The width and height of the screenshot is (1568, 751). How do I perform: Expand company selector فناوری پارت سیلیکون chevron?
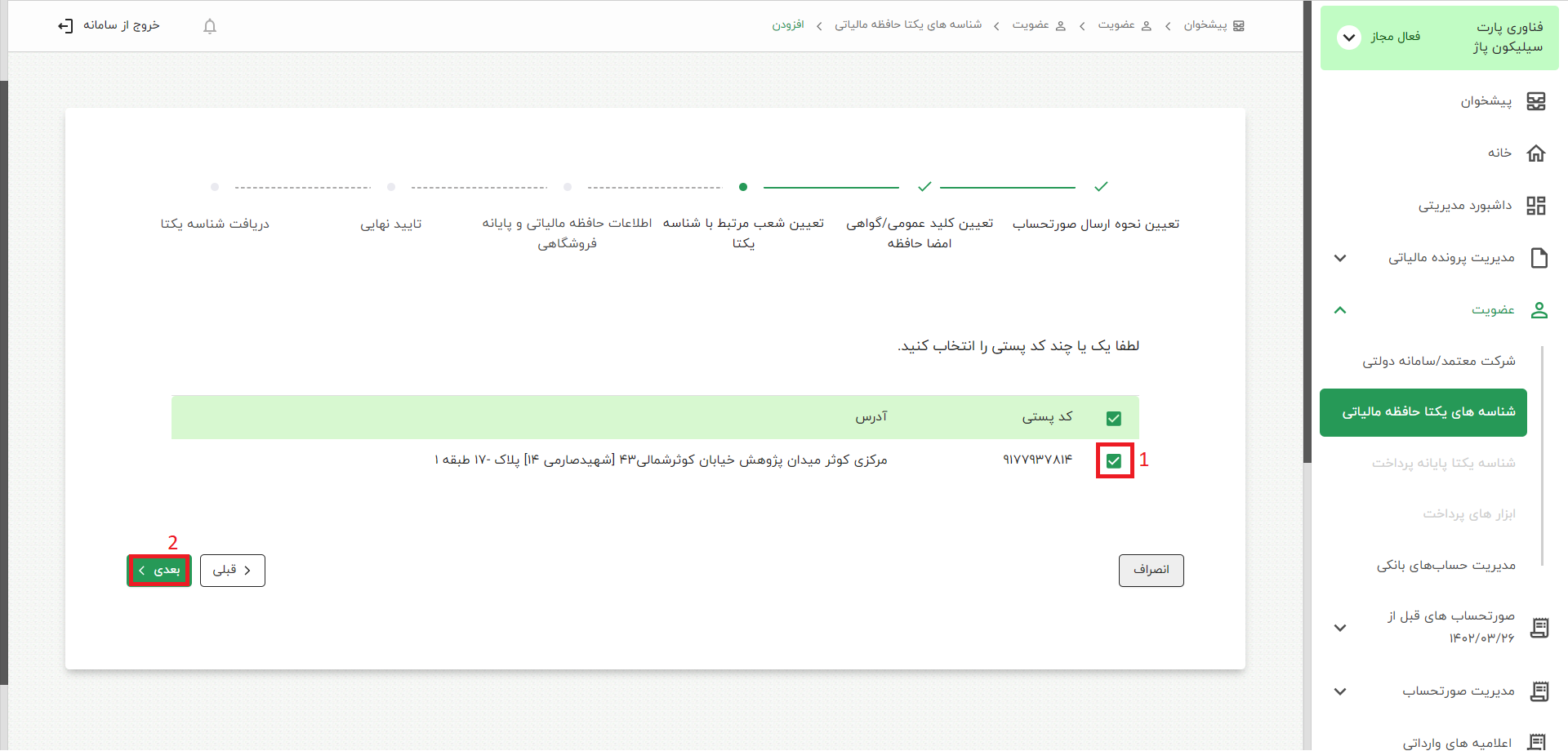[1349, 38]
